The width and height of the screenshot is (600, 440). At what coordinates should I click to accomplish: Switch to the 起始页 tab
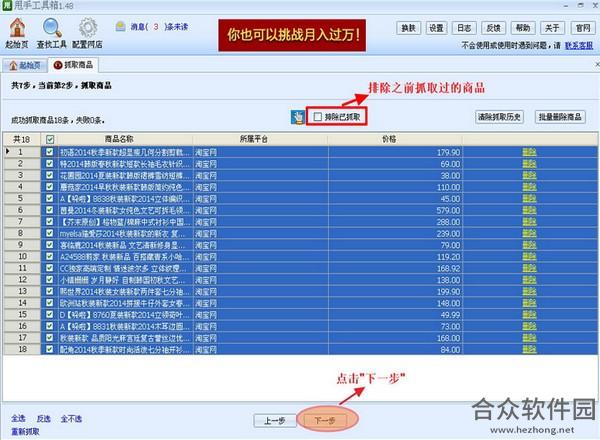click(x=25, y=65)
